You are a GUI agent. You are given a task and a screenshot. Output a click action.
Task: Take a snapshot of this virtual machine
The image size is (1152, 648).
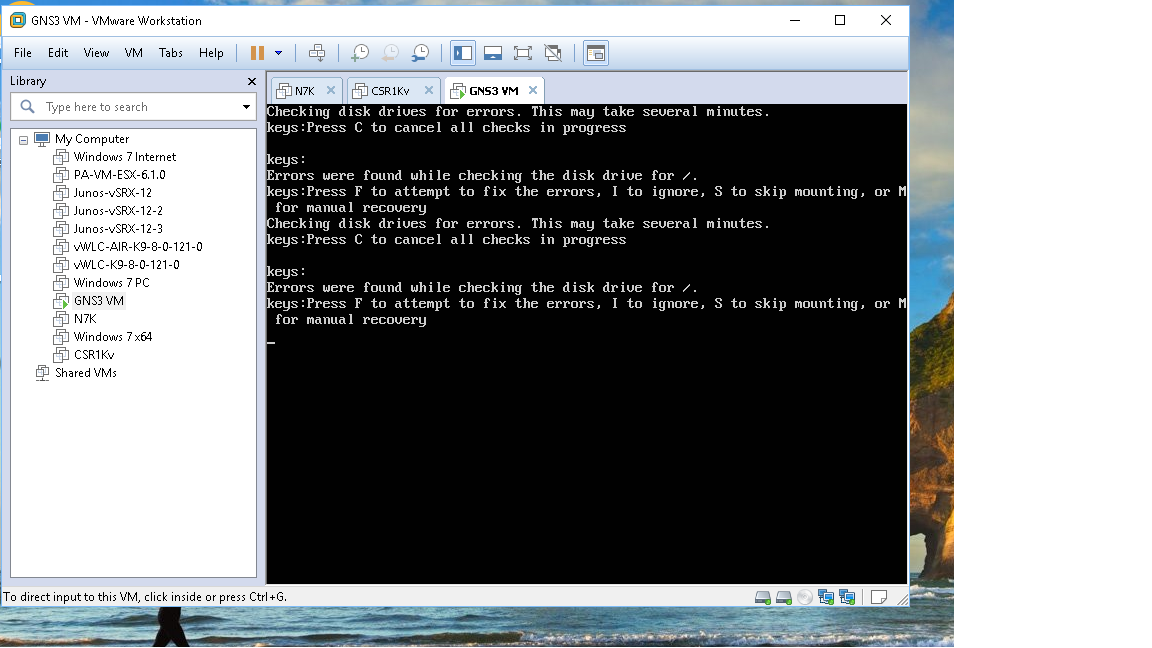(x=359, y=52)
